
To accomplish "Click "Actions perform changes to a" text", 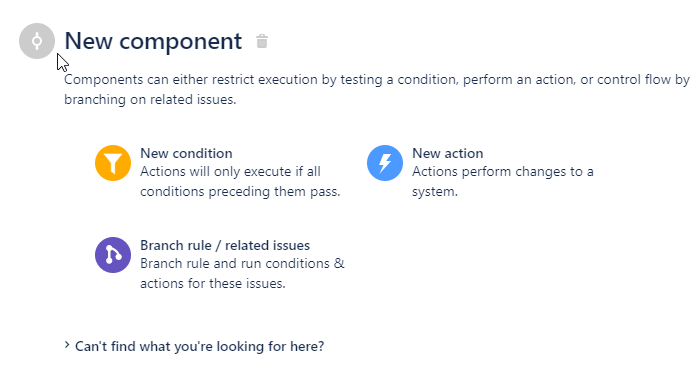I will pos(503,171).
